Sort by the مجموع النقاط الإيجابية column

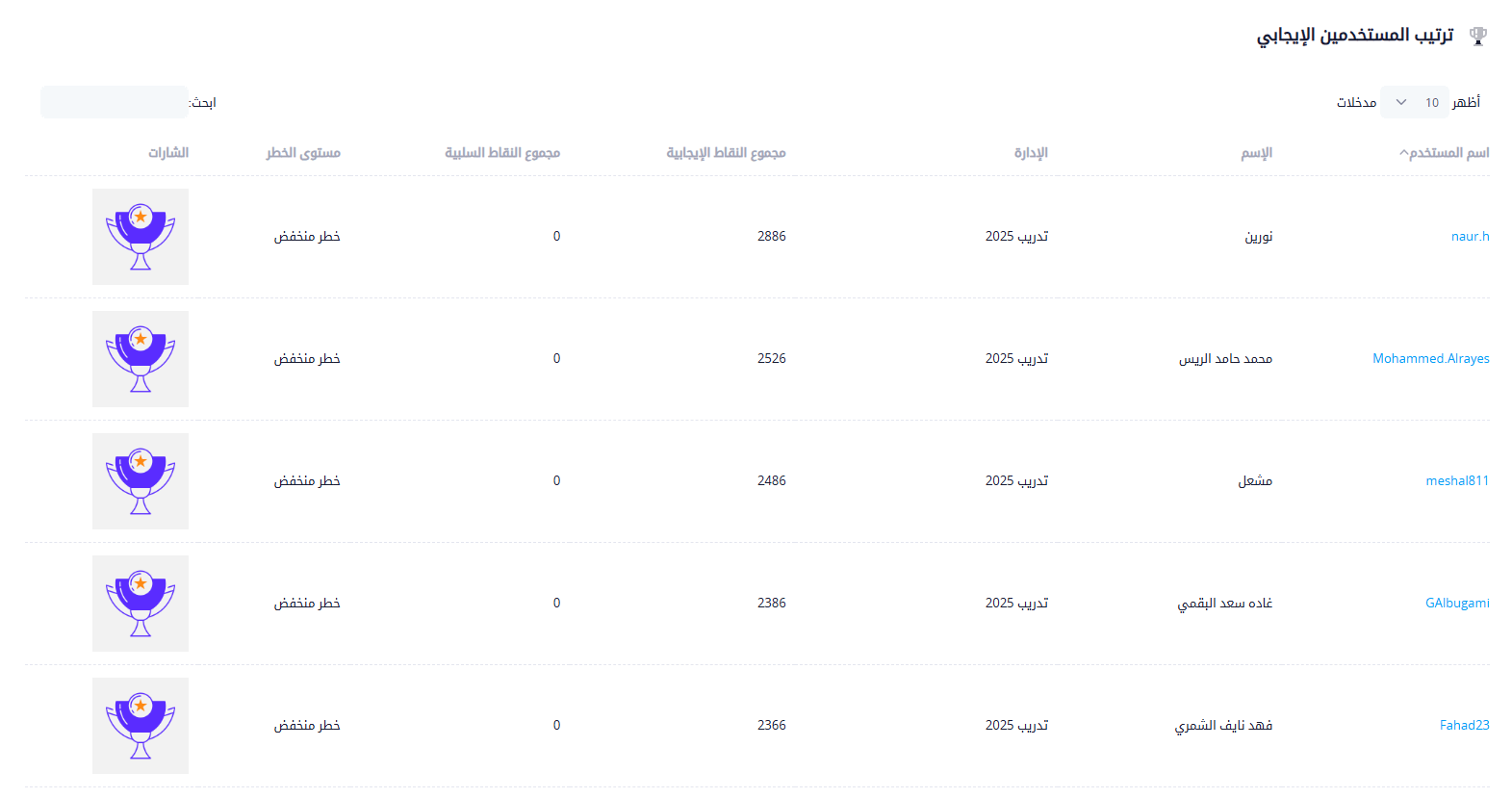click(x=726, y=153)
